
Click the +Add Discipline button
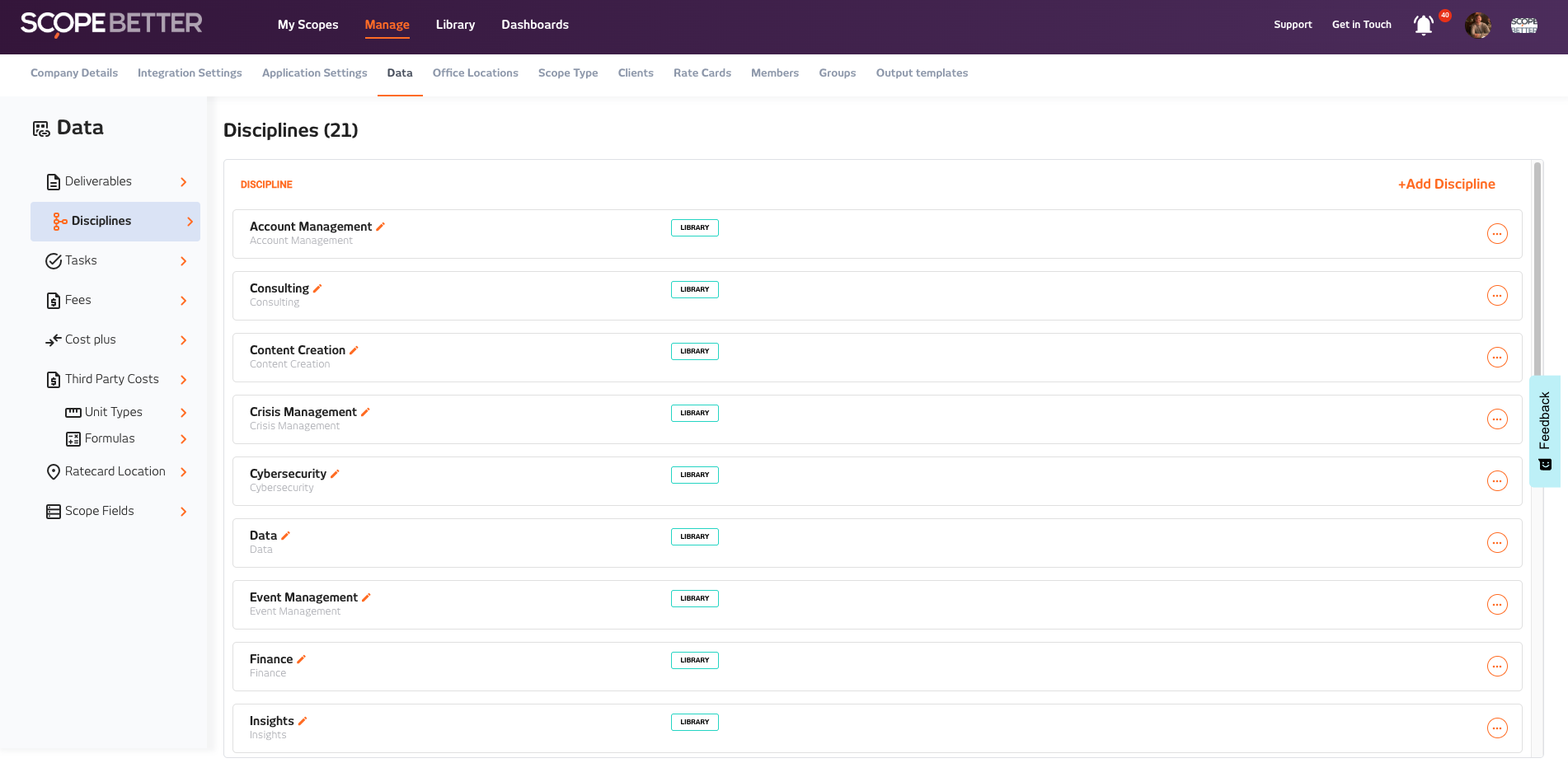(1446, 185)
